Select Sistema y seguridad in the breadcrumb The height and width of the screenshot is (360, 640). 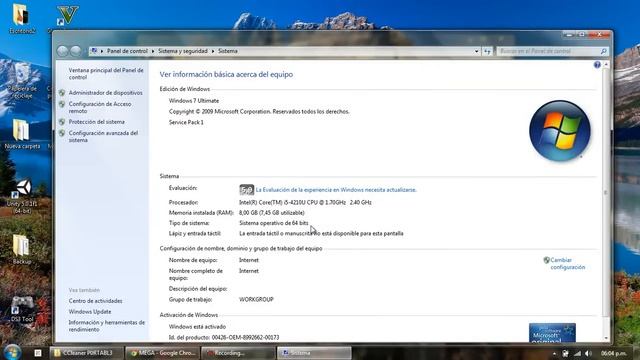[183, 51]
